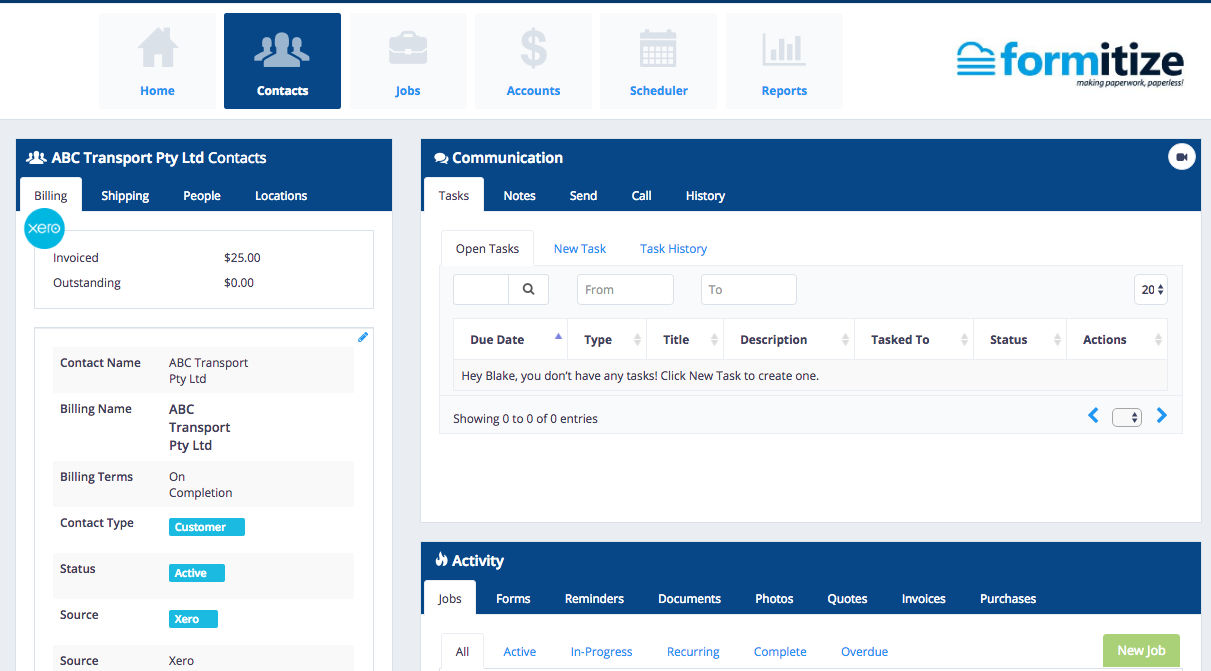Open the page size dropdown showing 20

coord(1152,289)
